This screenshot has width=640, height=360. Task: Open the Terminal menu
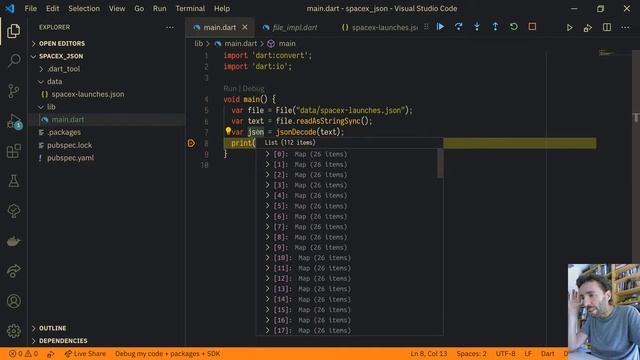coord(190,9)
